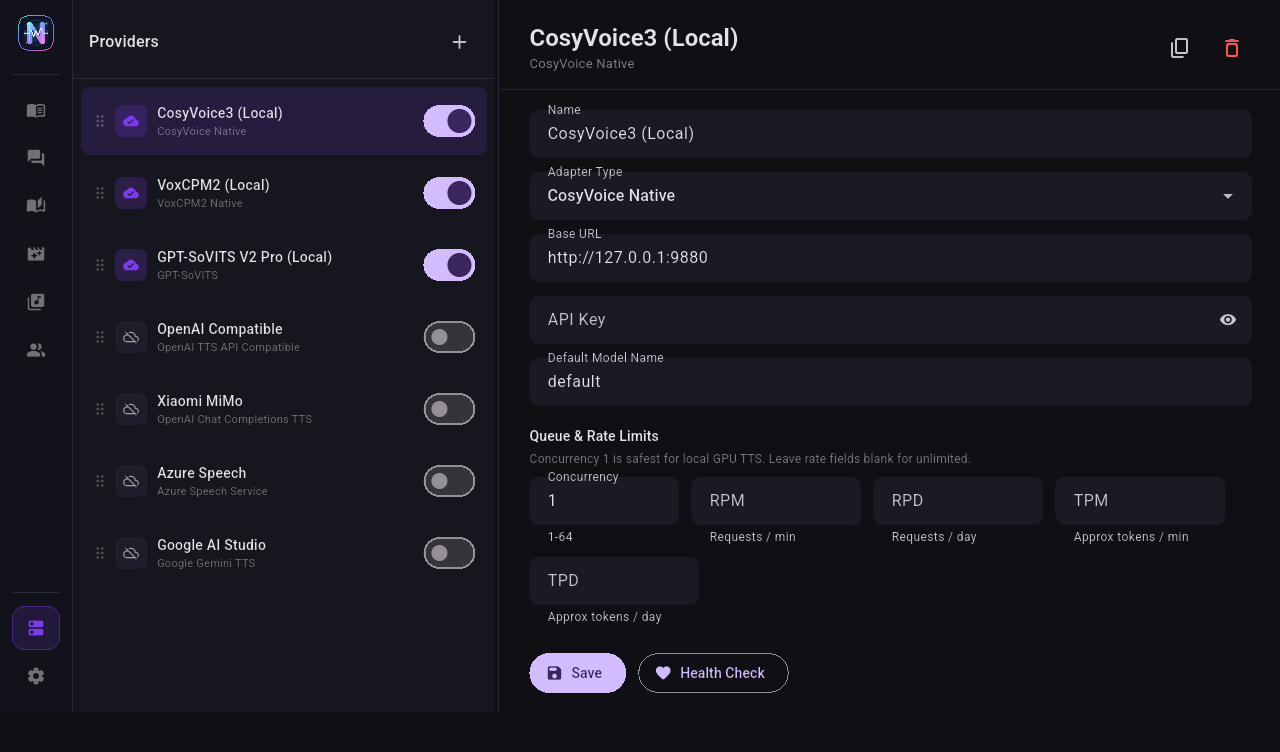Select the Xiaomi MiMo provider name
Viewport: 1280px width, 752px height.
pyautogui.click(x=200, y=401)
